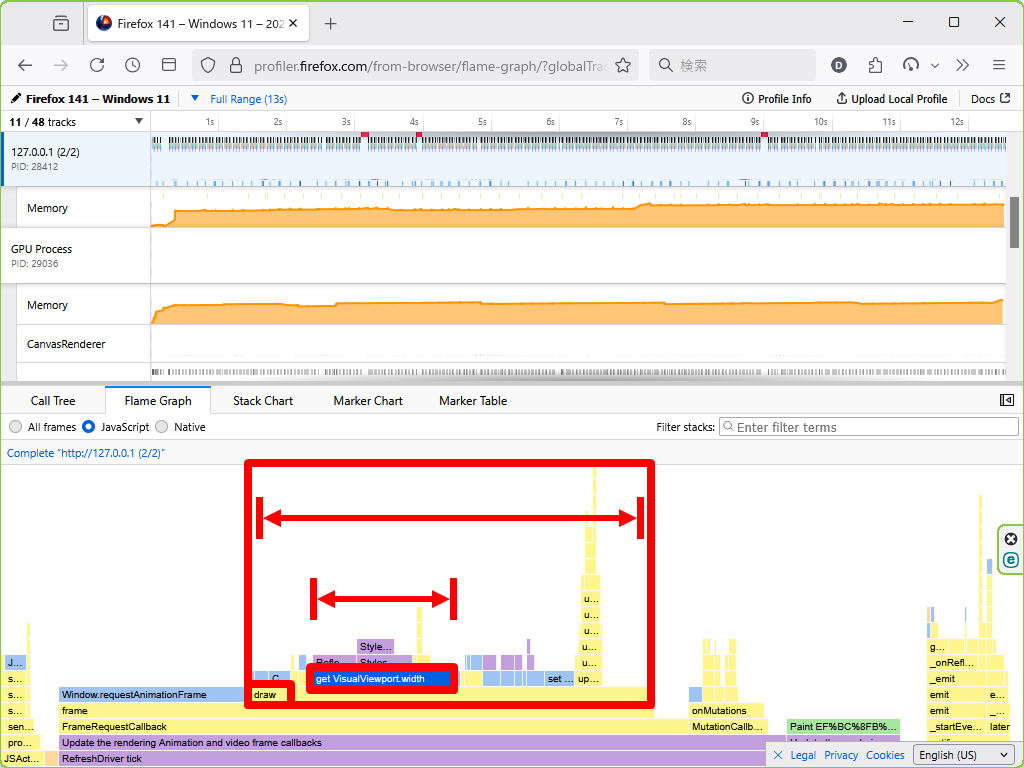Open Profile Info
This screenshot has height=768, width=1024.
[x=776, y=99]
